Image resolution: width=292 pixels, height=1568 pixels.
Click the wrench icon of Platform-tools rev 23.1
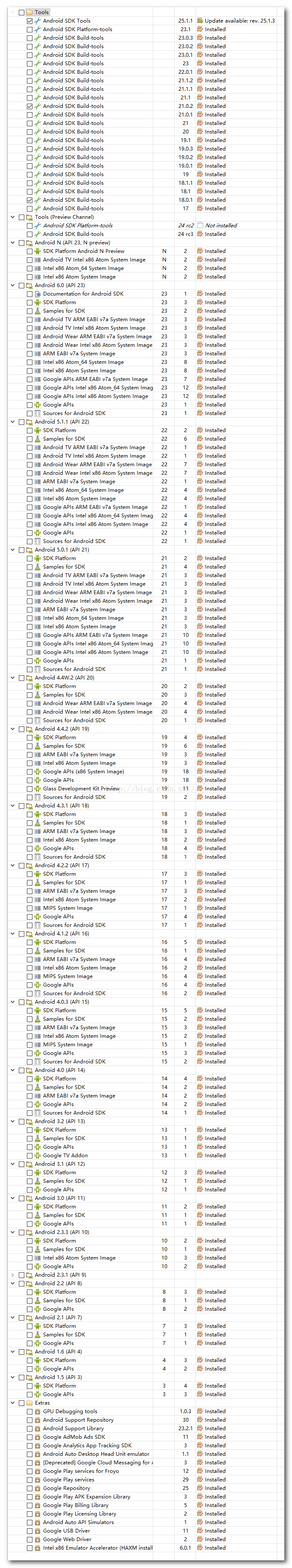[x=38, y=29]
